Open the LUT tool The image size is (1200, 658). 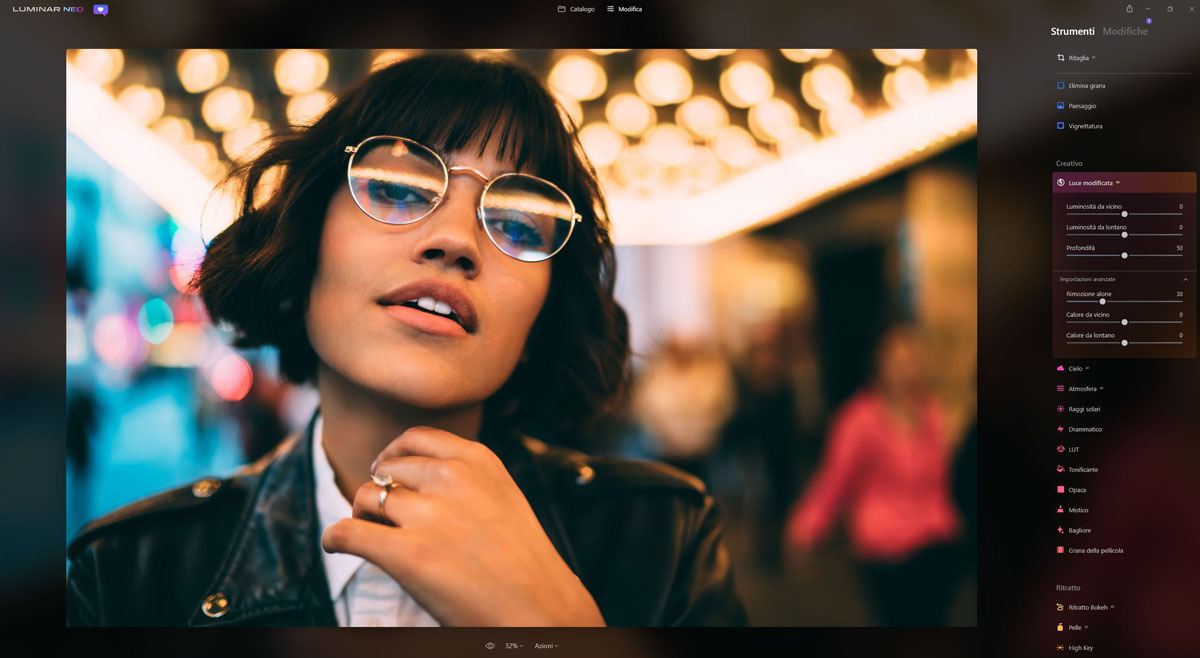pos(1073,450)
